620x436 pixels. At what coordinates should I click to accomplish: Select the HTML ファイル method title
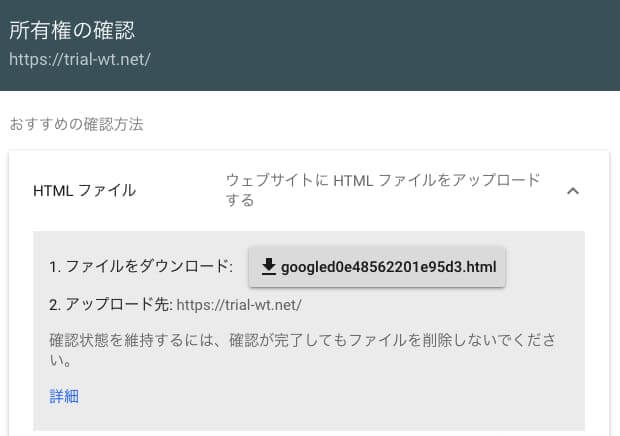click(85, 191)
